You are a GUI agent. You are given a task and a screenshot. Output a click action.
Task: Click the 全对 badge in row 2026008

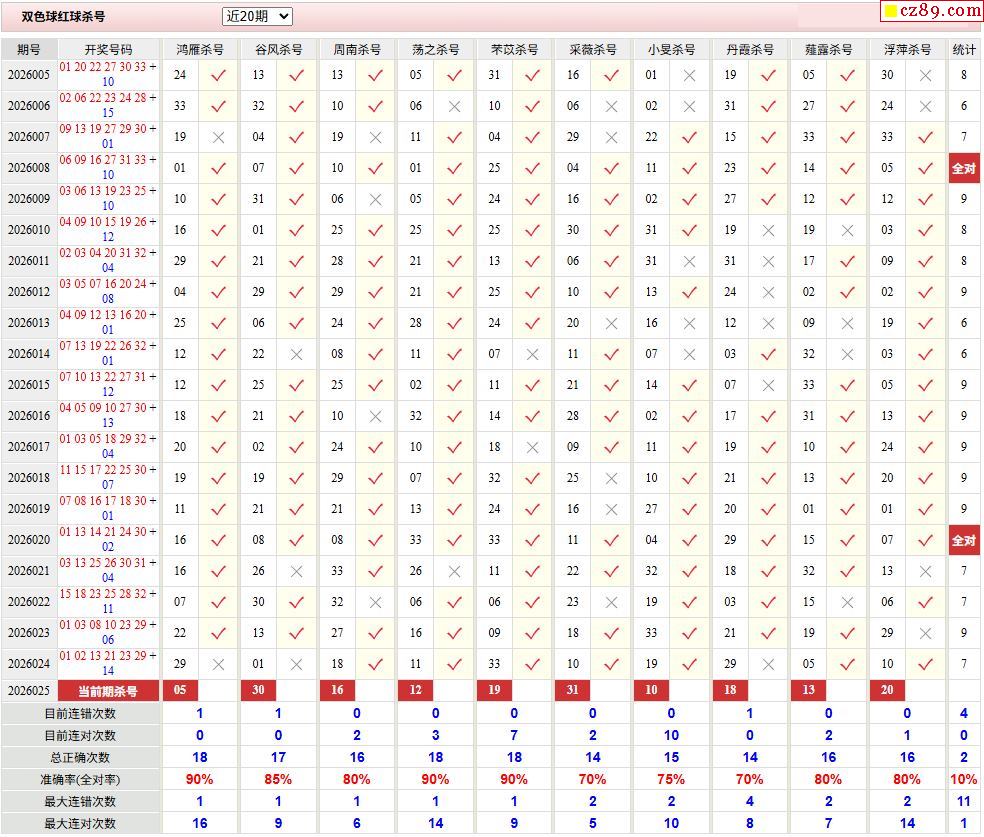click(x=964, y=168)
